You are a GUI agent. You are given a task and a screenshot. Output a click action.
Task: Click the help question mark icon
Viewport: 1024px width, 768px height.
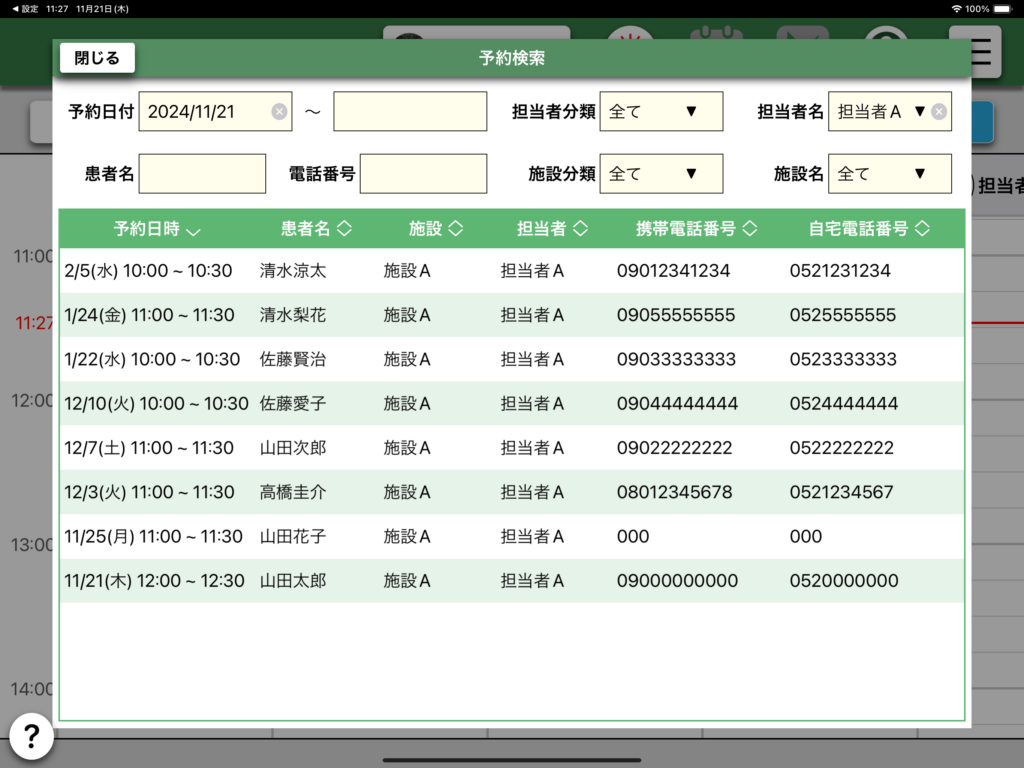tap(31, 737)
